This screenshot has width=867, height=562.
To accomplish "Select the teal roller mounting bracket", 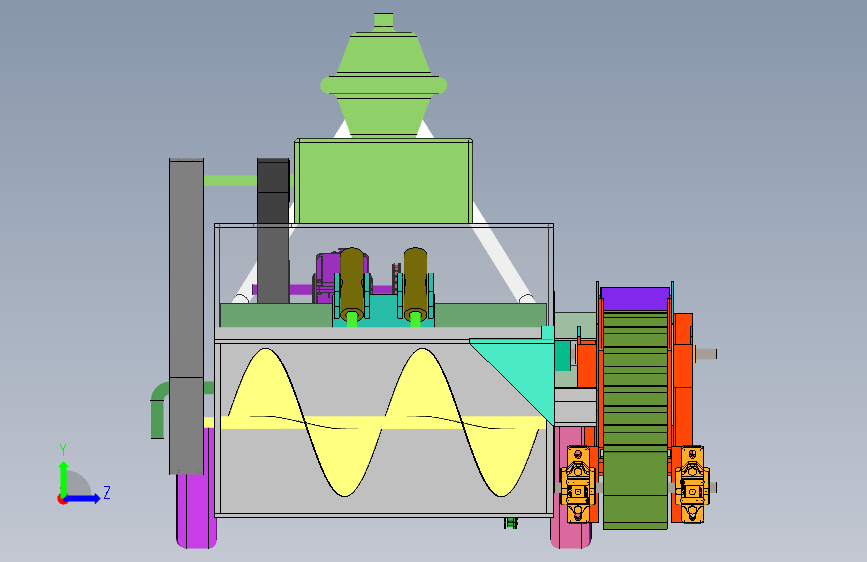I will tap(383, 310).
